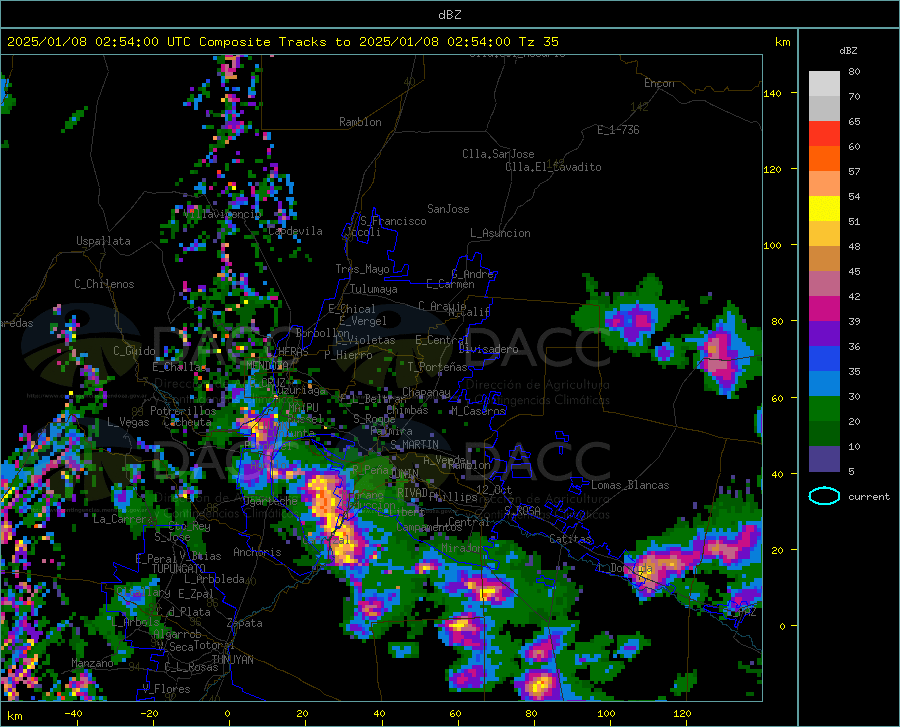Click the 'Borbollon' map label
The width and height of the screenshot is (900, 727).
323,333
